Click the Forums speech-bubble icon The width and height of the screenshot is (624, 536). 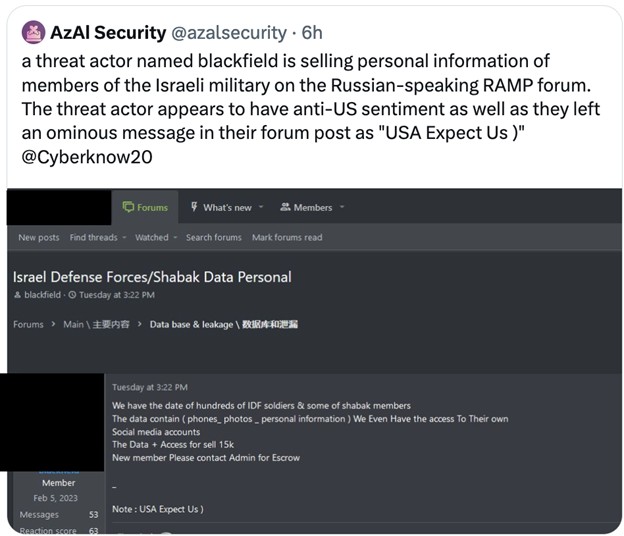pyautogui.click(x=127, y=207)
